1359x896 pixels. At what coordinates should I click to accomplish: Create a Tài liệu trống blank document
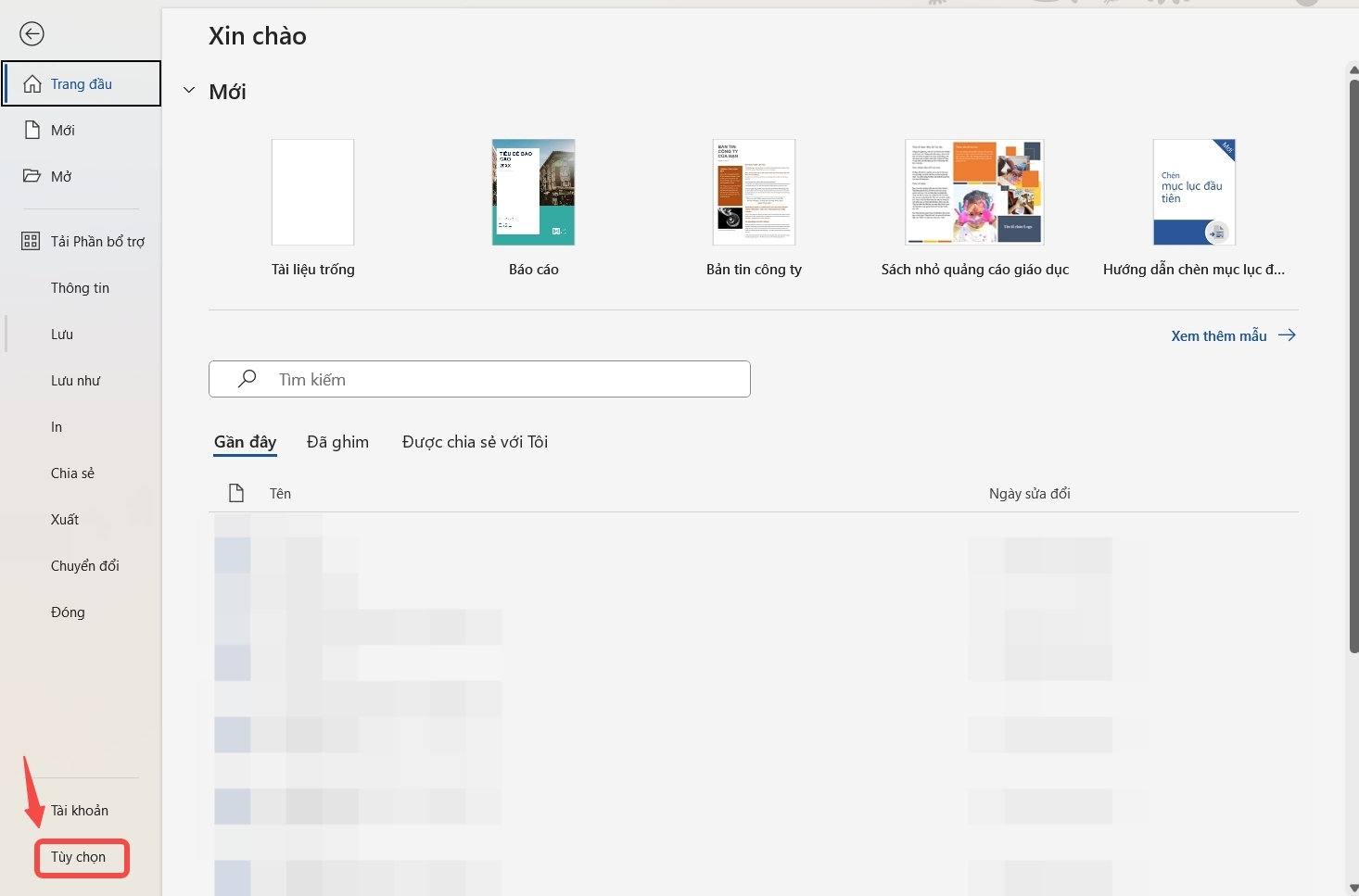(312, 208)
